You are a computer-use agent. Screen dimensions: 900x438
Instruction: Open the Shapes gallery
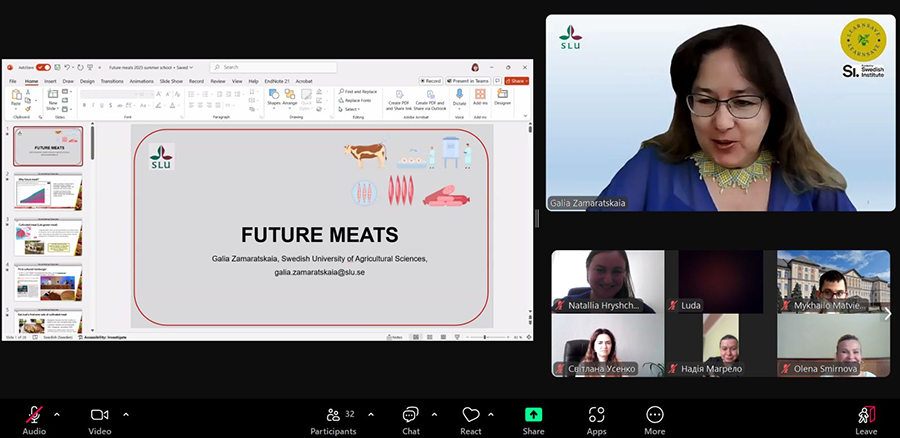[274, 97]
